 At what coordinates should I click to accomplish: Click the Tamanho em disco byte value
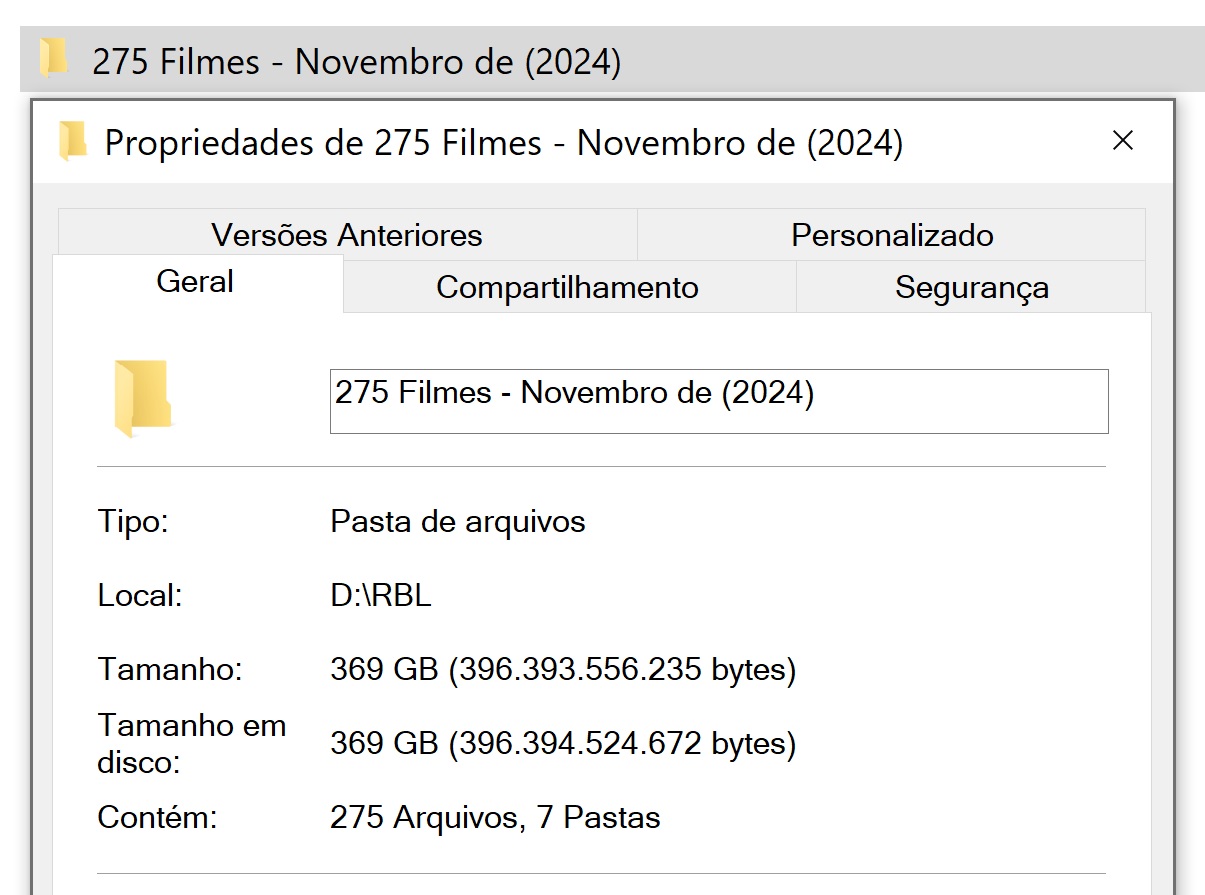[x=563, y=744]
